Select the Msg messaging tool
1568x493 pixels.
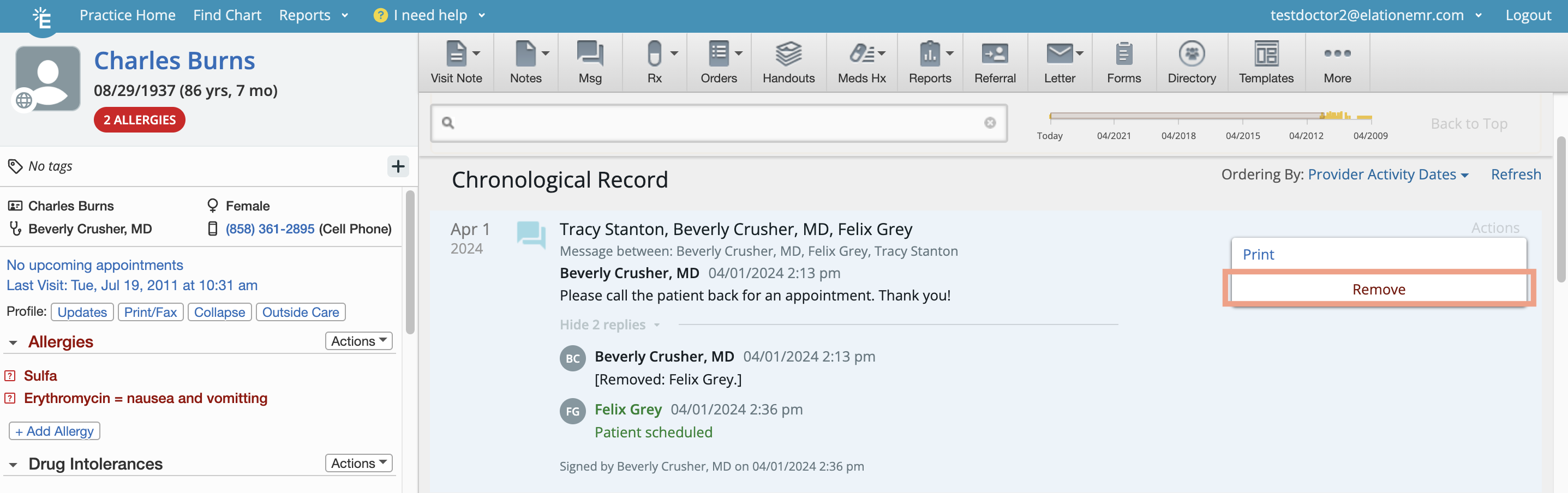589,61
